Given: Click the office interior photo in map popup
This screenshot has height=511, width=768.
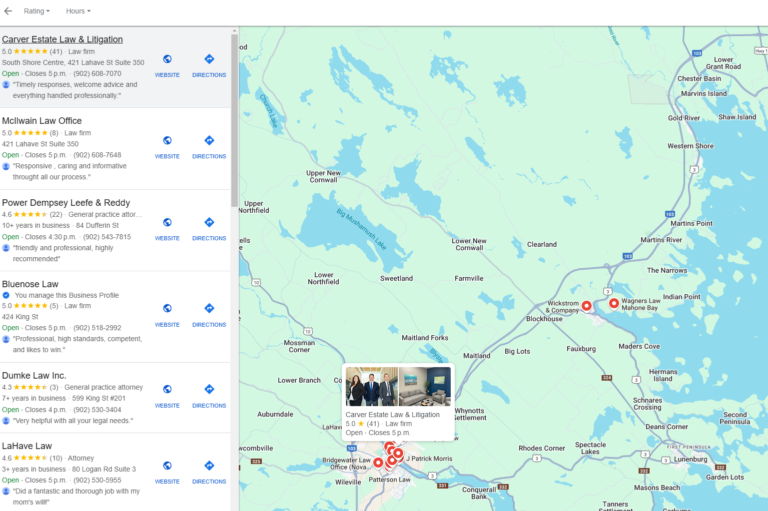Looking at the screenshot, I should pos(425,387).
